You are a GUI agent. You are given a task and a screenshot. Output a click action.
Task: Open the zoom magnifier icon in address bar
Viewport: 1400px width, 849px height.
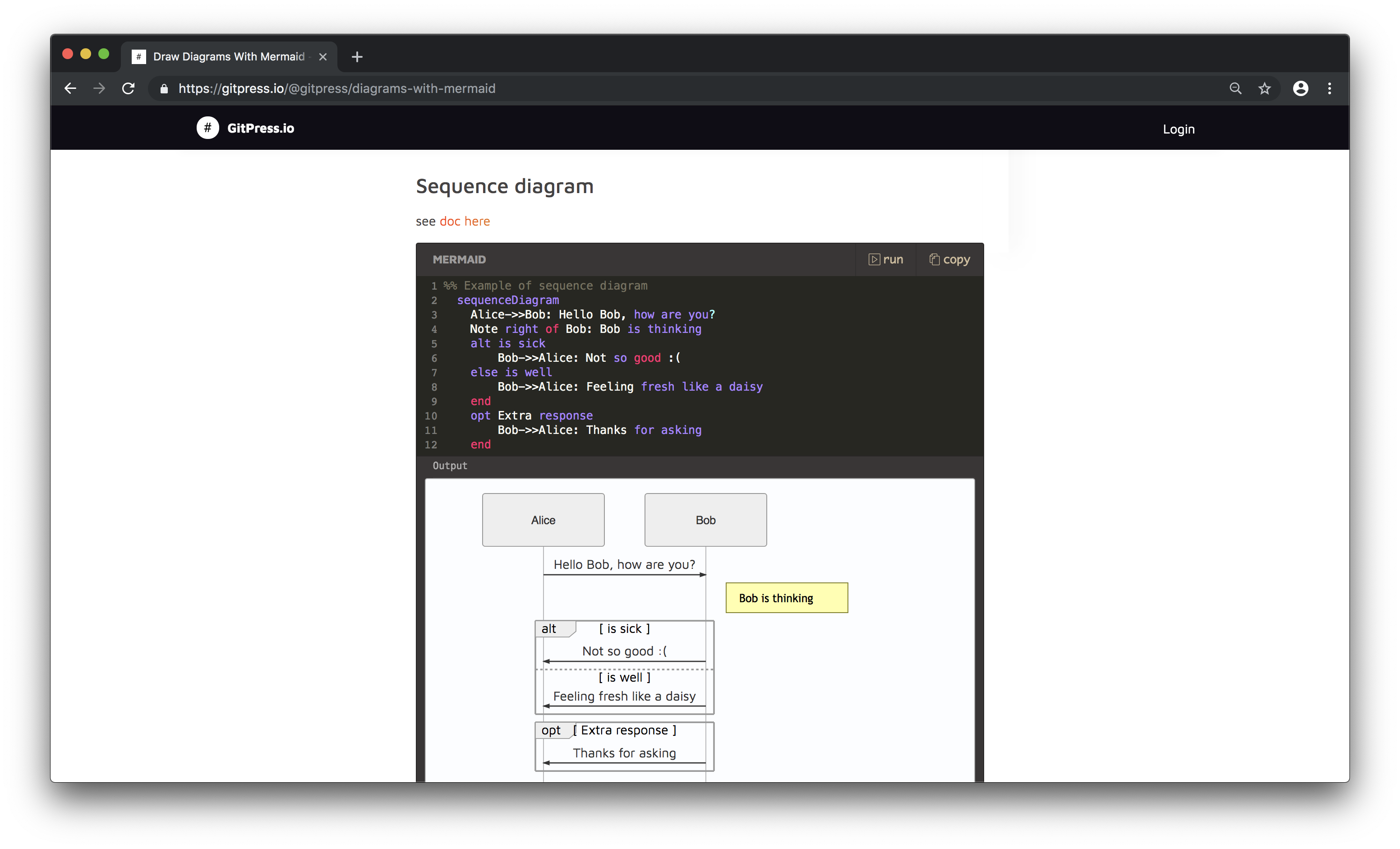pos(1235,89)
